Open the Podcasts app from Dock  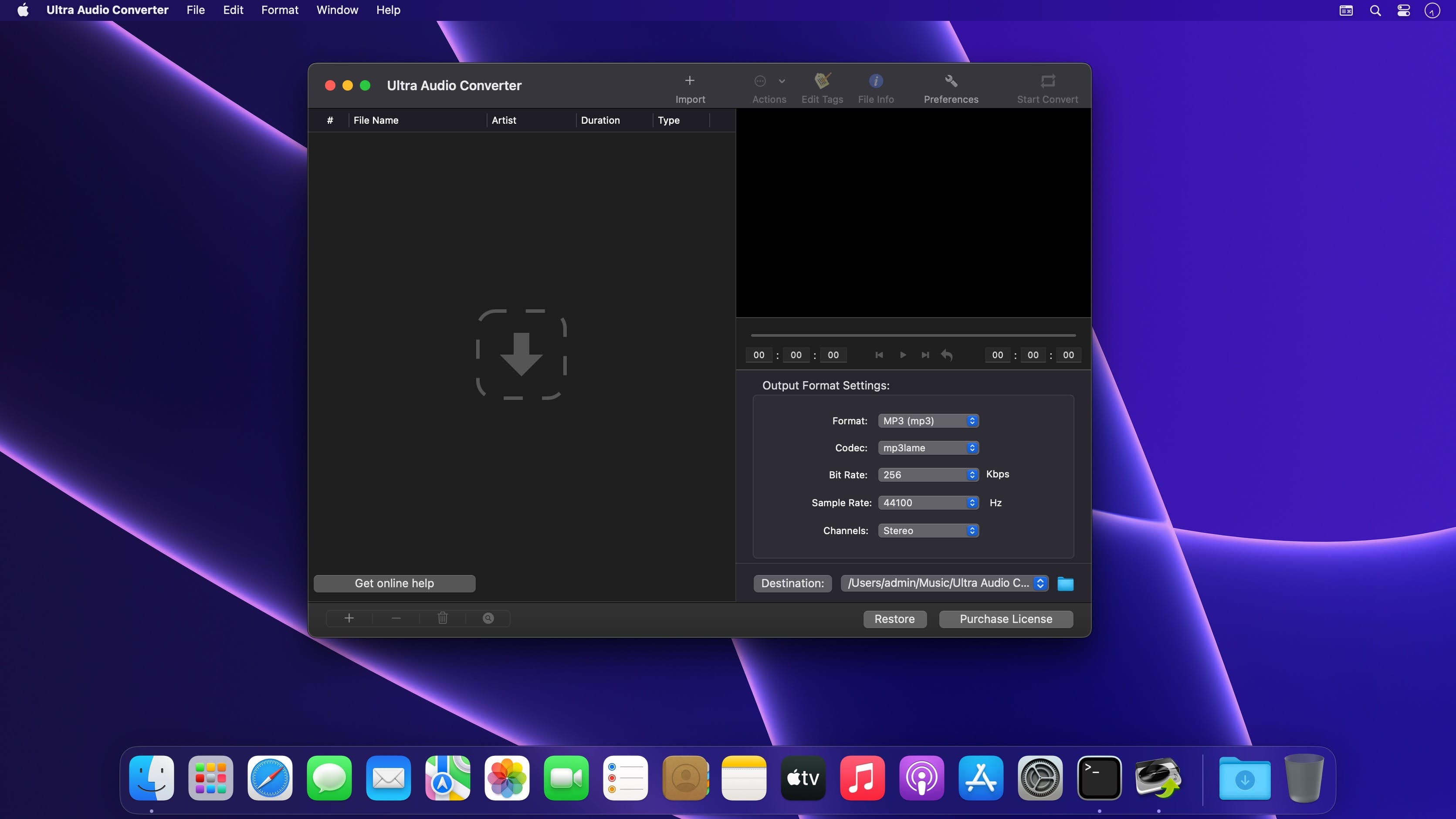click(x=922, y=778)
